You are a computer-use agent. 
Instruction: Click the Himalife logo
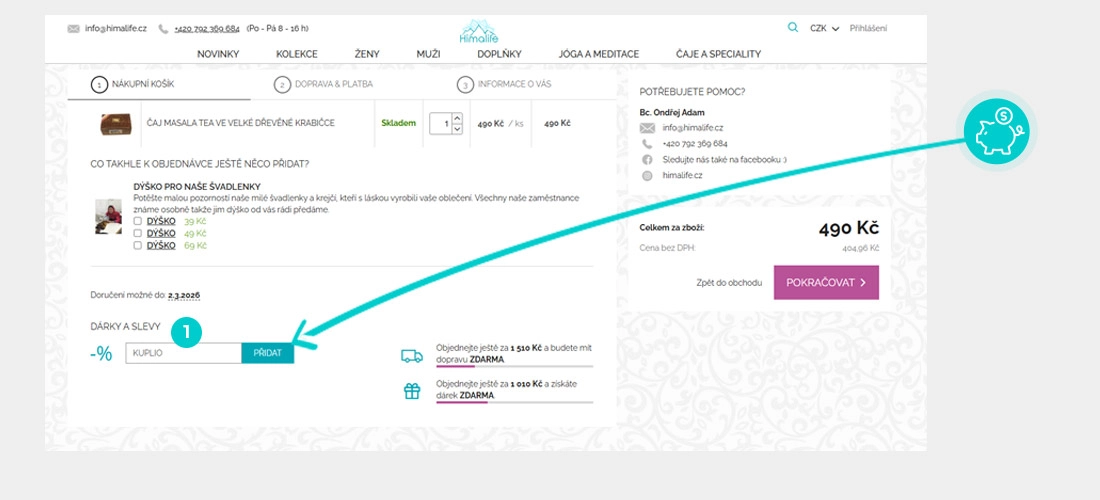coord(478,32)
